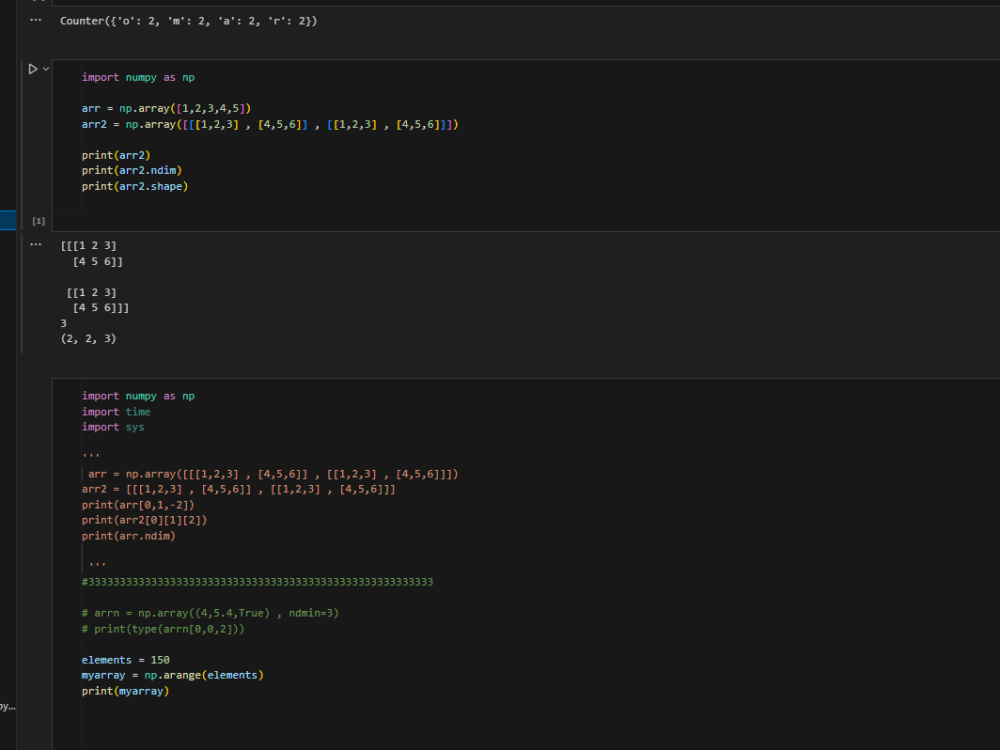
Task: Click the last output row '[4 5 6]]]'
Action: click(x=101, y=308)
